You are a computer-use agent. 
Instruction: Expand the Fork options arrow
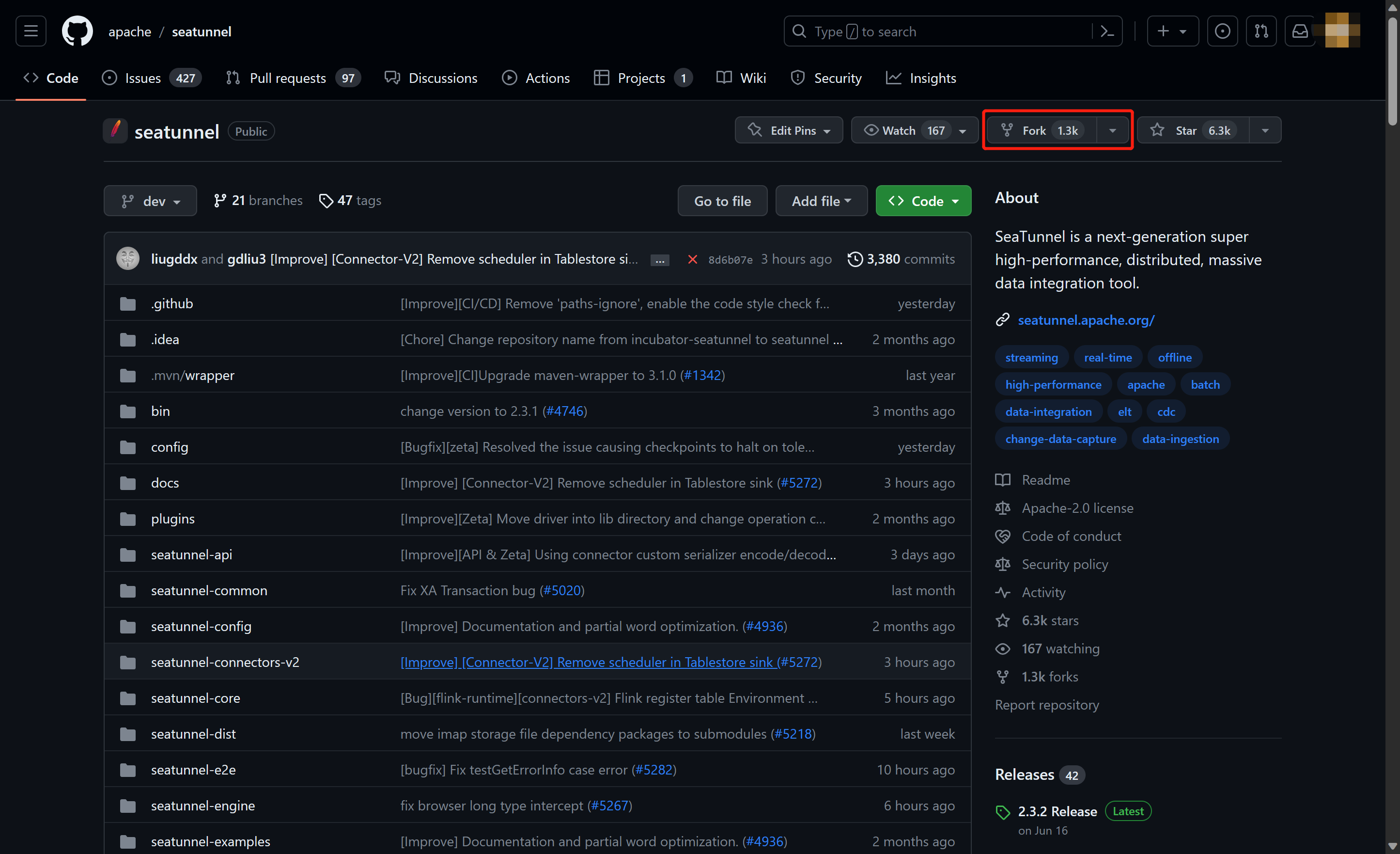tap(1112, 130)
